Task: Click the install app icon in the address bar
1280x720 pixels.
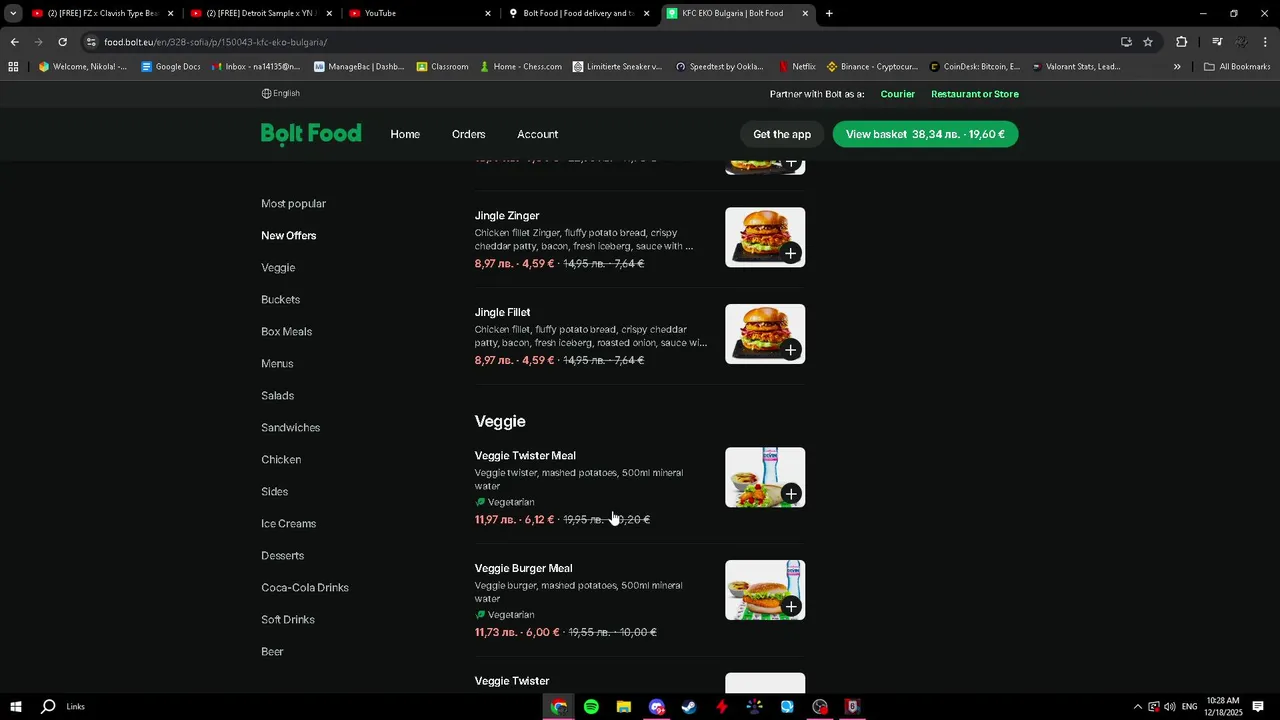Action: click(x=1126, y=42)
